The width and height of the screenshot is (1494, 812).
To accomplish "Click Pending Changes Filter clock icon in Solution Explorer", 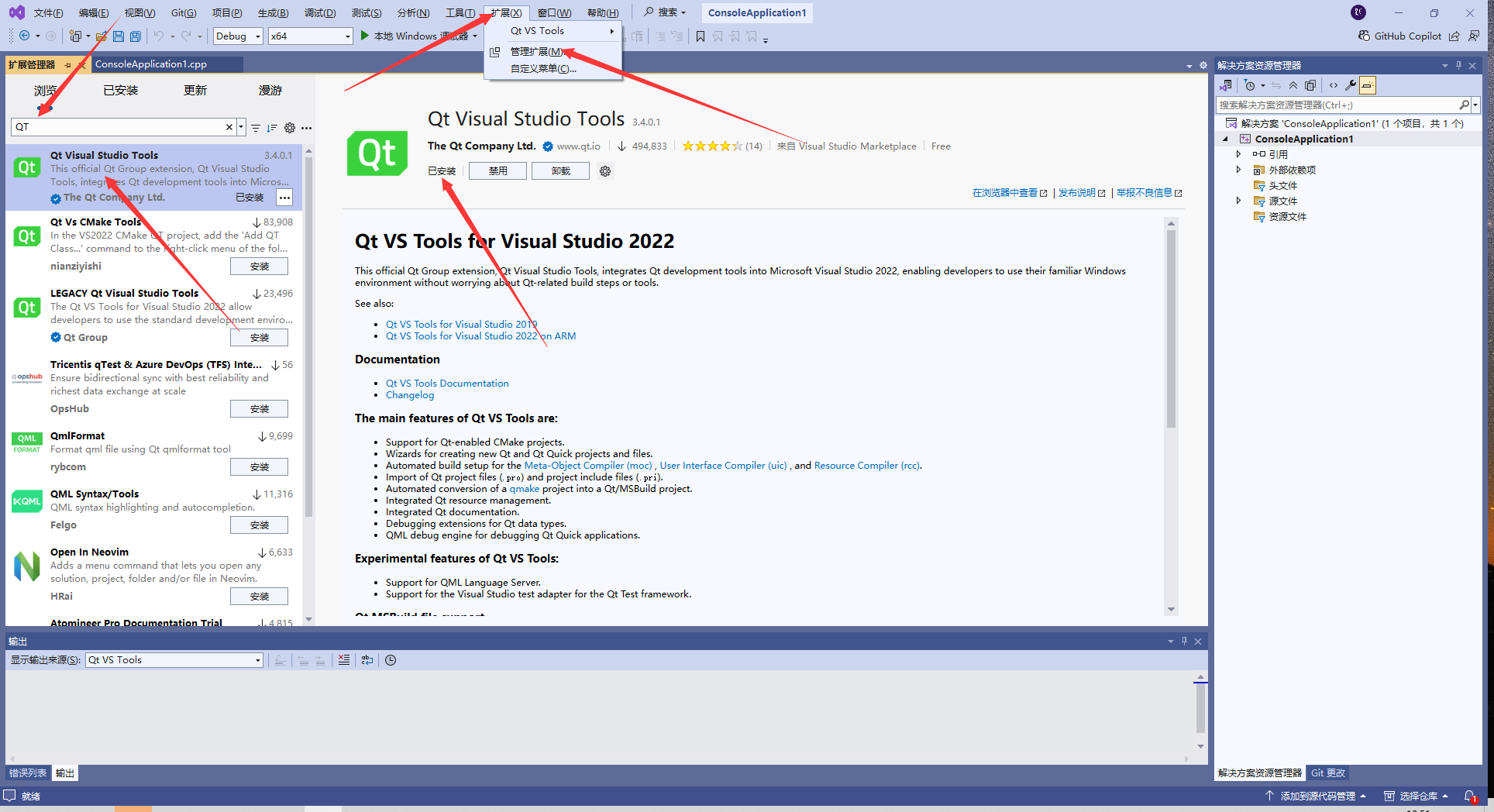I will pos(1250,85).
